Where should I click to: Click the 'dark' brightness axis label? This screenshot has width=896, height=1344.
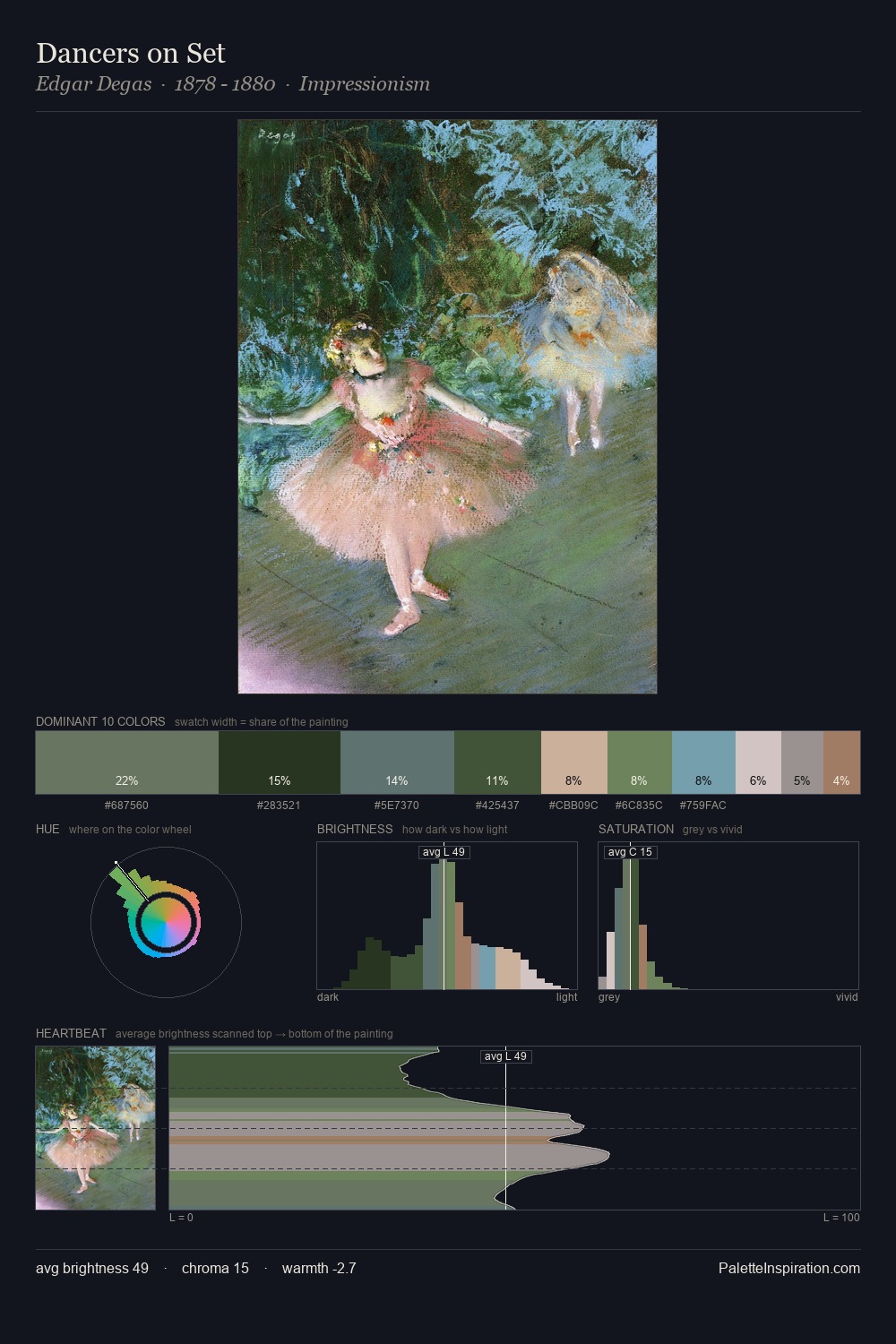point(328,997)
